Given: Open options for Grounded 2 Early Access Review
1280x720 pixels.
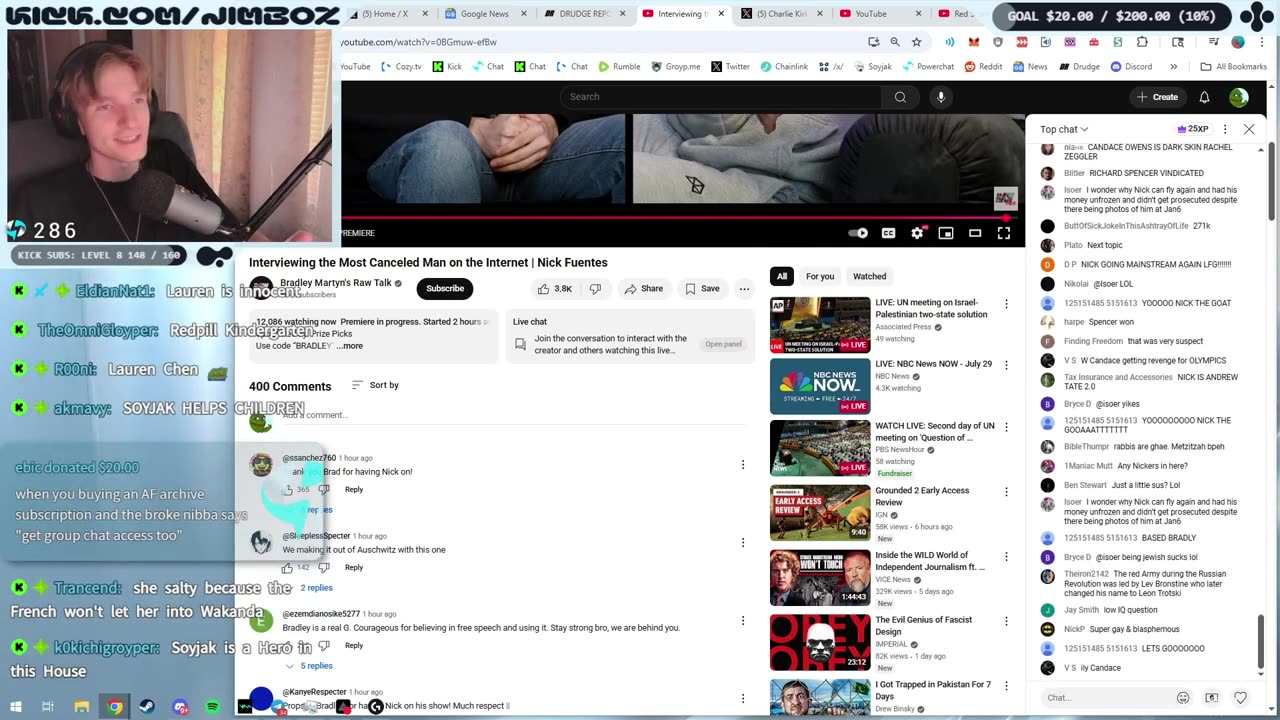Looking at the screenshot, I should (1006, 493).
